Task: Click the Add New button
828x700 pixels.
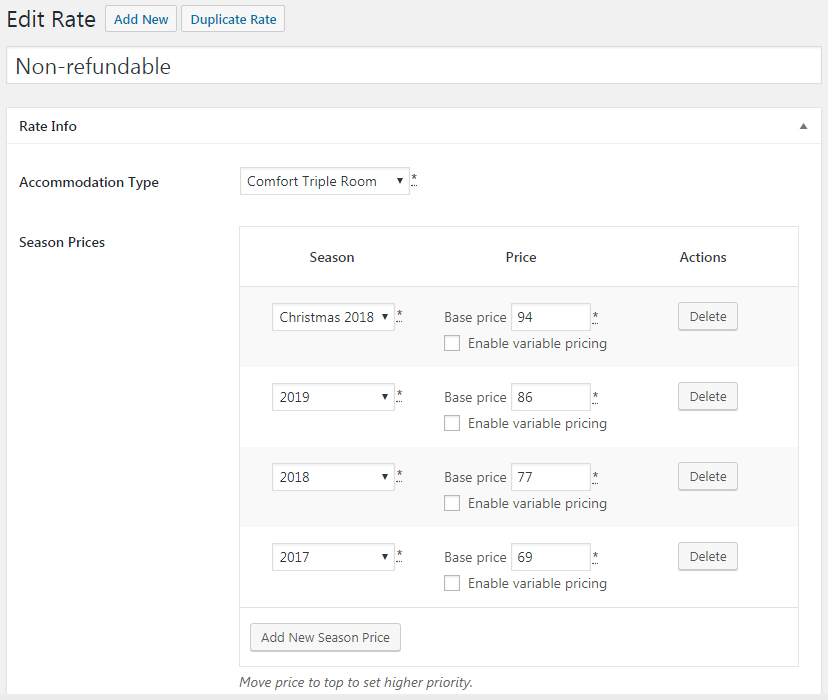Action: [141, 19]
